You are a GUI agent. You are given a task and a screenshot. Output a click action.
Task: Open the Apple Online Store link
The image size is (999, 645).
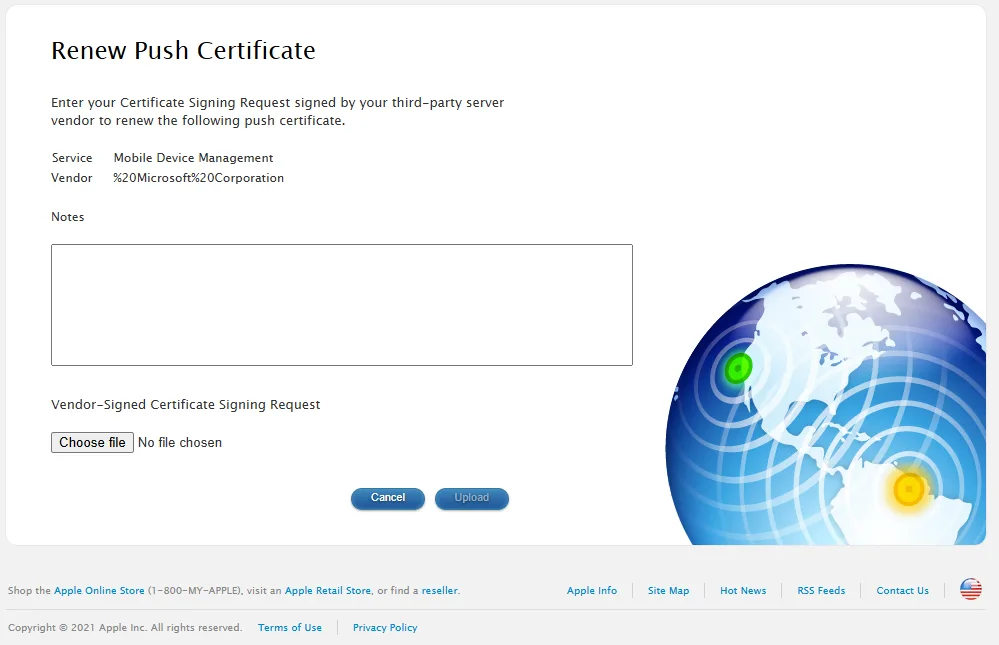[99, 591]
